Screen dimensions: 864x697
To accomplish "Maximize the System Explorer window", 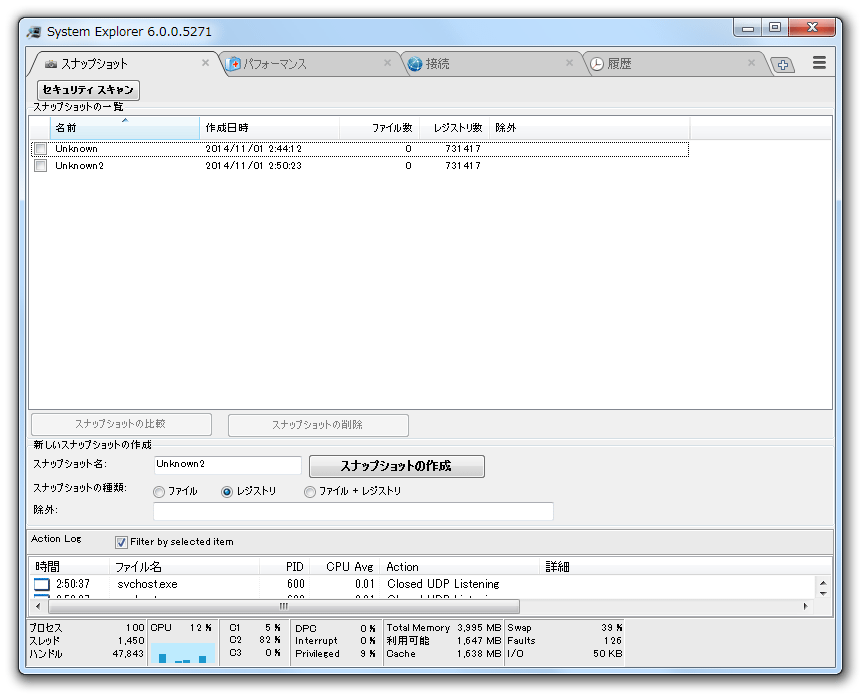I will 775,27.
